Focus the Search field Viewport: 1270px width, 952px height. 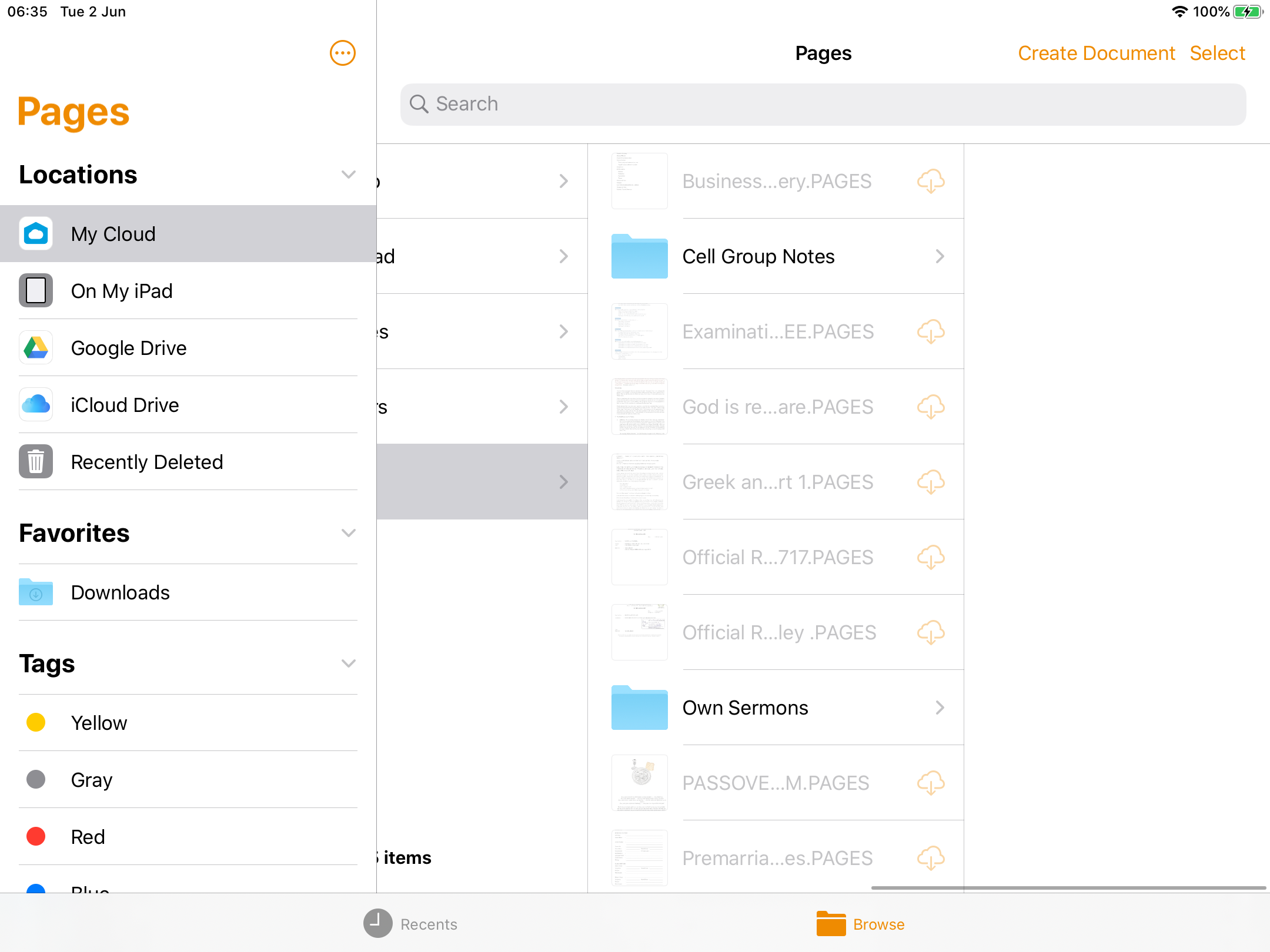pyautogui.click(x=823, y=104)
